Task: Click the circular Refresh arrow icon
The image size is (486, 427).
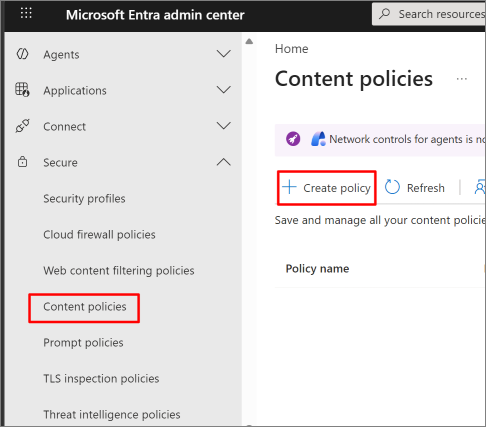Action: click(392, 187)
